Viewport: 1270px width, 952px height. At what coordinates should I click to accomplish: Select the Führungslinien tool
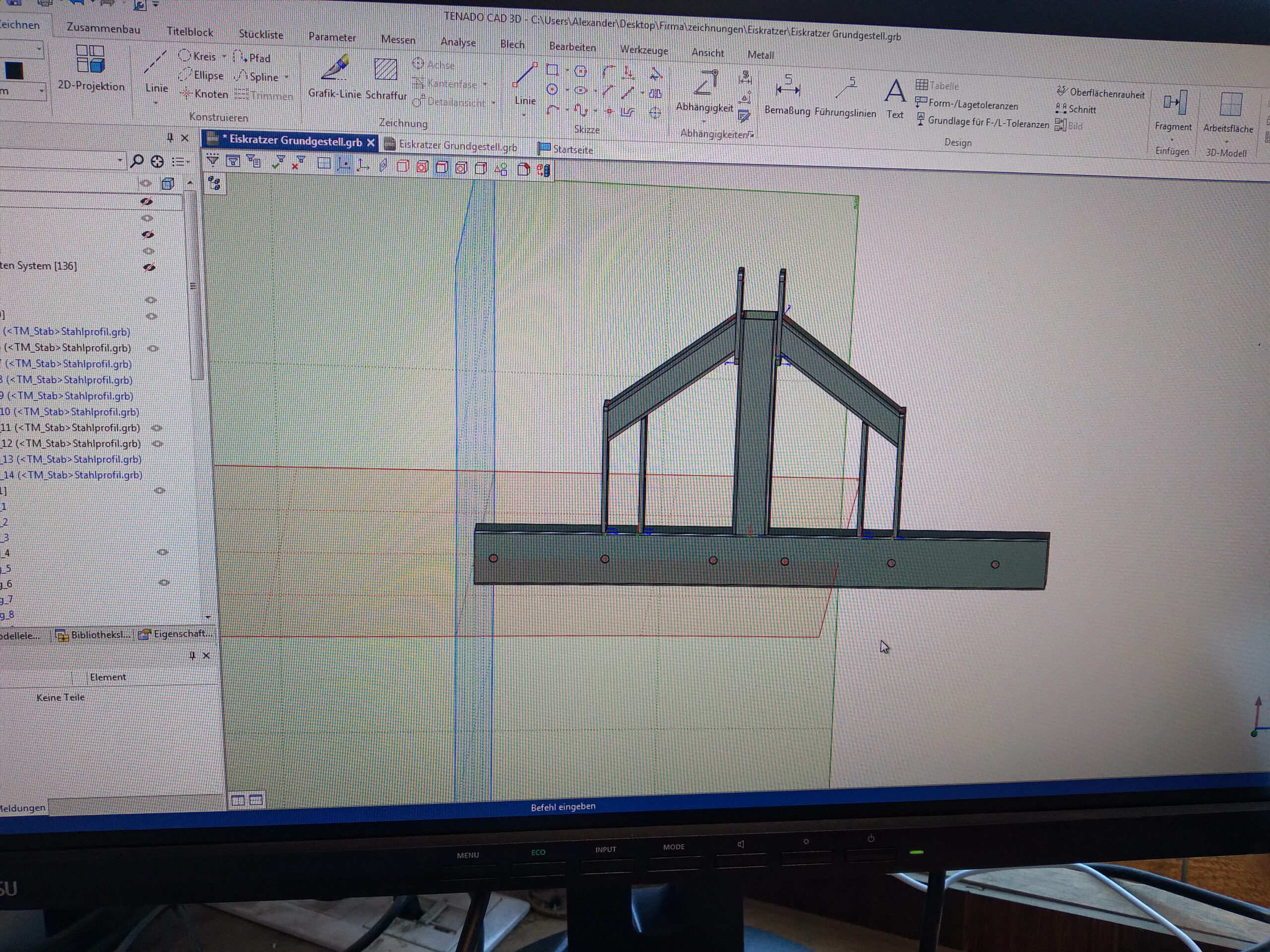845,98
